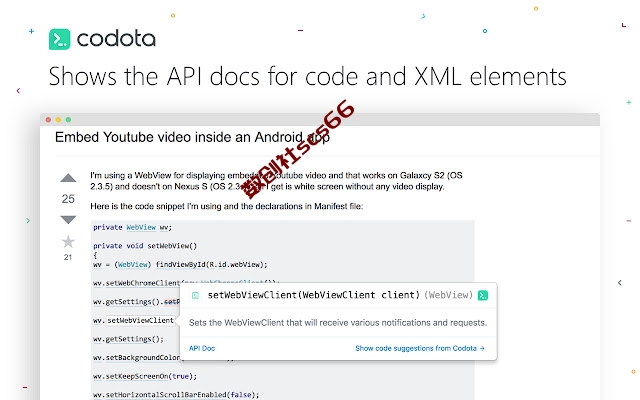Open the API Doc link in popup

pyautogui.click(x=202, y=348)
